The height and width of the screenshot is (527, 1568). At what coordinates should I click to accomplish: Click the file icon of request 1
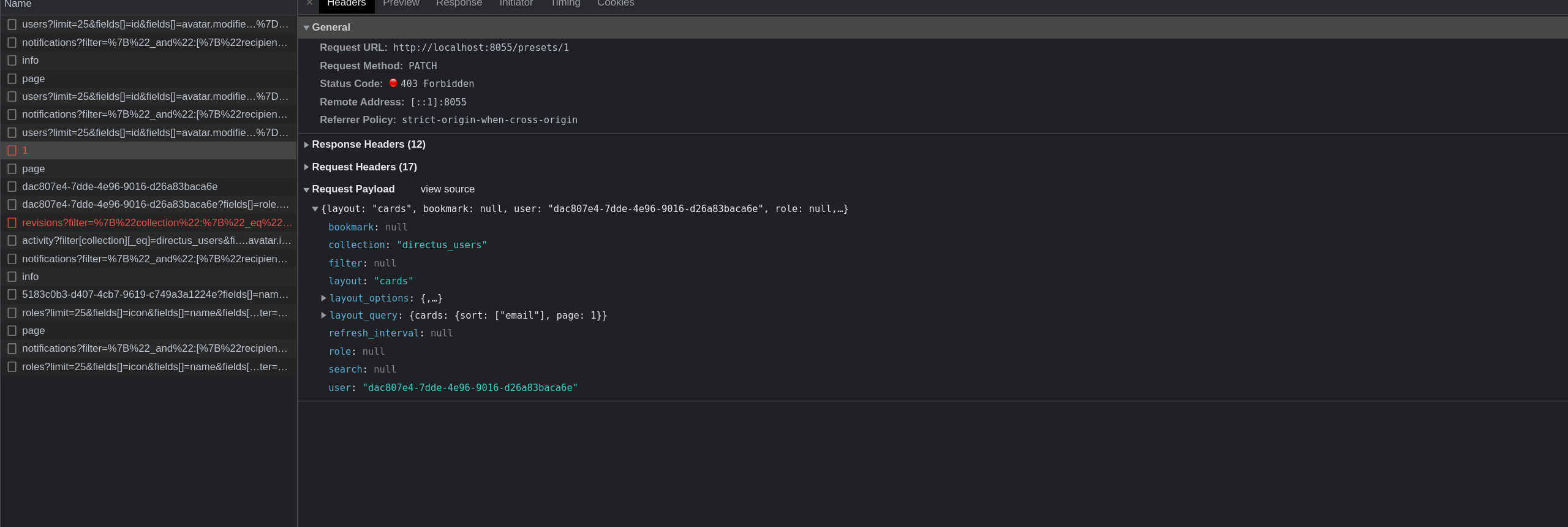point(12,151)
